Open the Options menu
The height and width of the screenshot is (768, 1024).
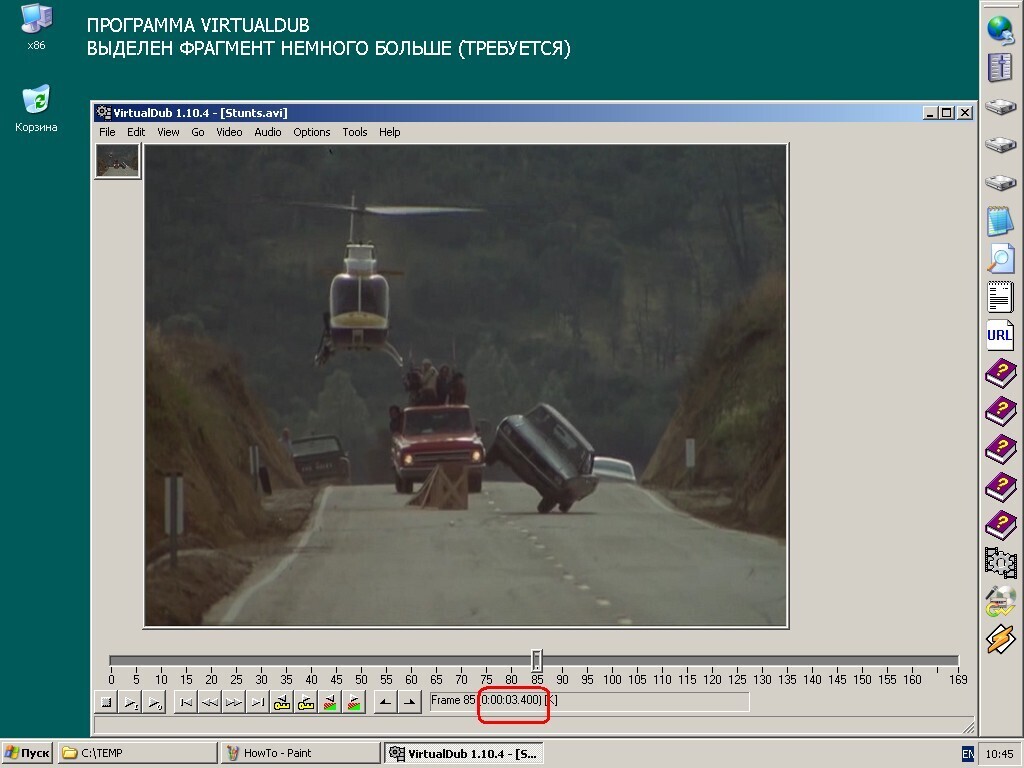(312, 132)
